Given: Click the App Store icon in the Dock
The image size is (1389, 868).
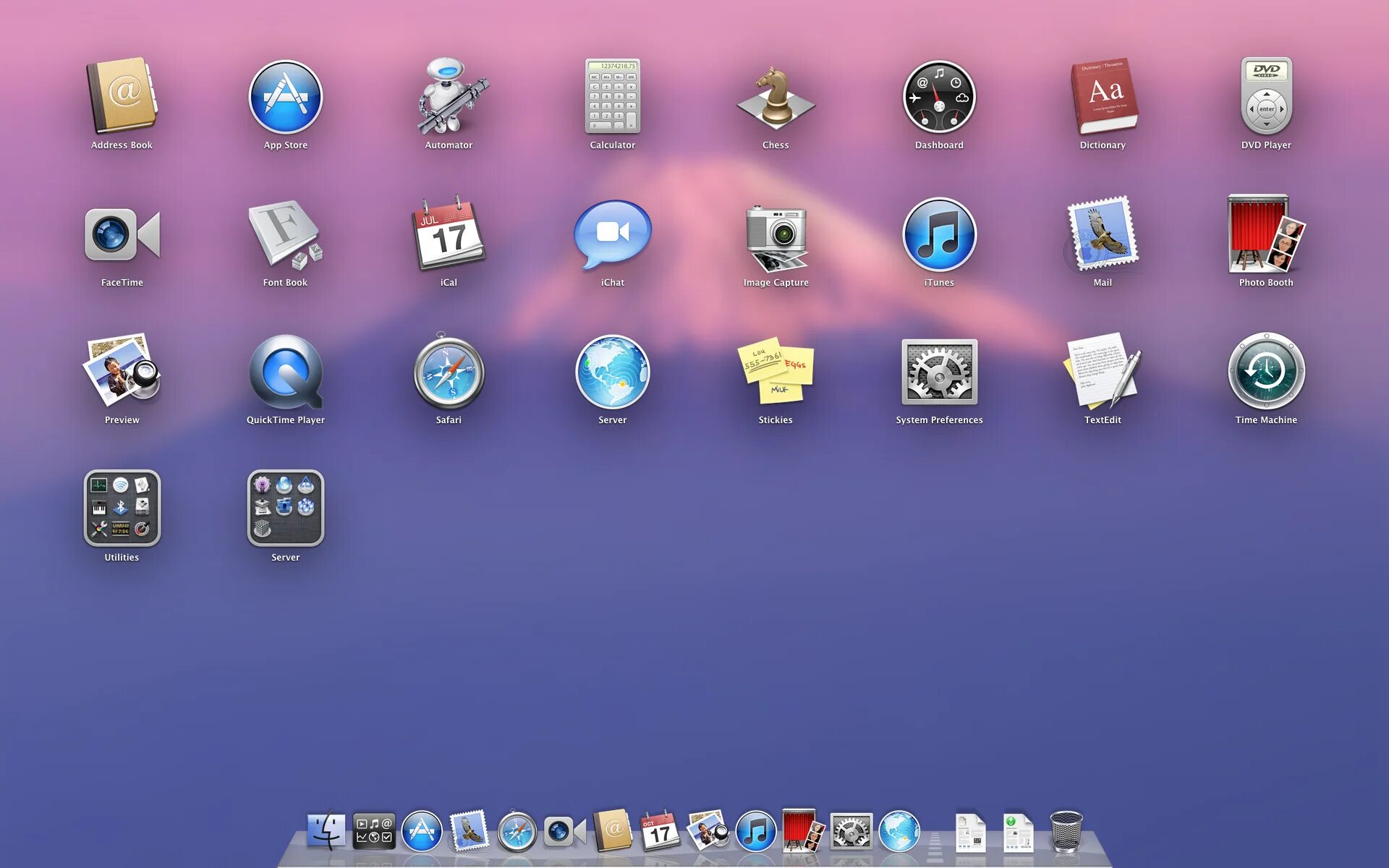Looking at the screenshot, I should pos(422,831).
